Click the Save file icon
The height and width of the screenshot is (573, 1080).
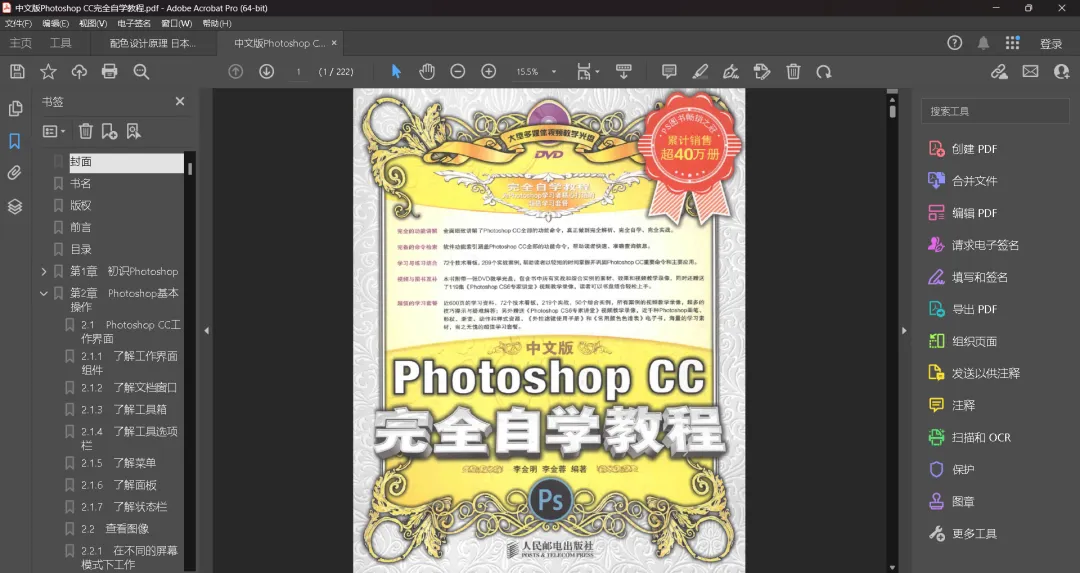(x=17, y=72)
